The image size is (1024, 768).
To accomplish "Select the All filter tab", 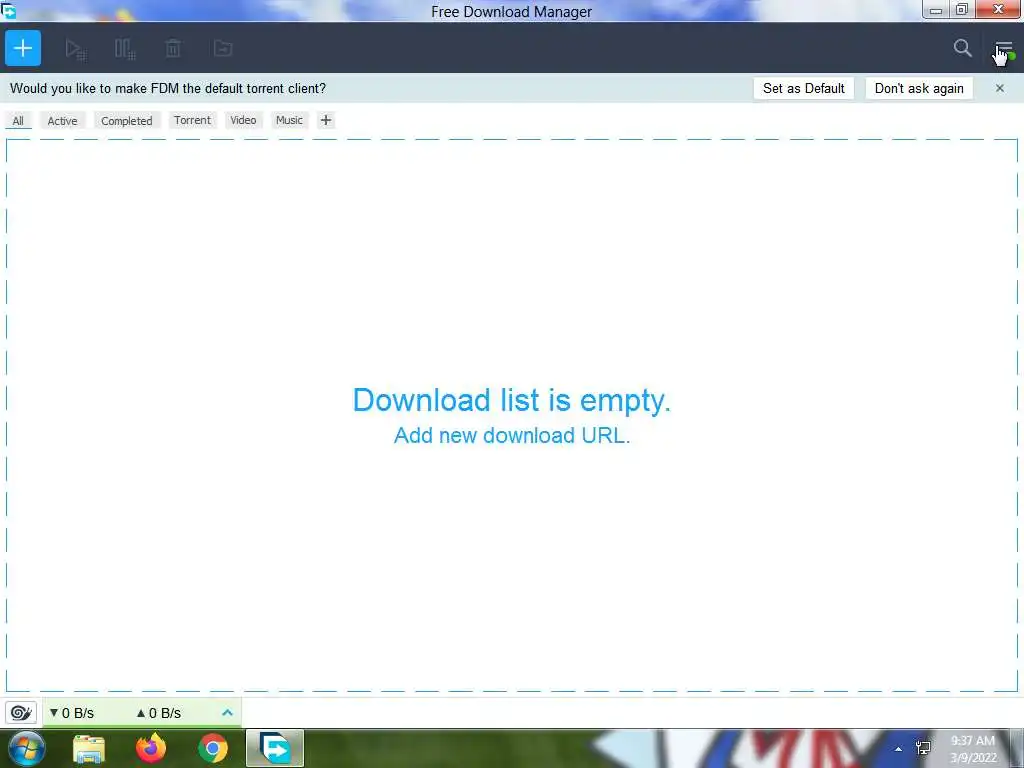I will pyautogui.click(x=18, y=121).
